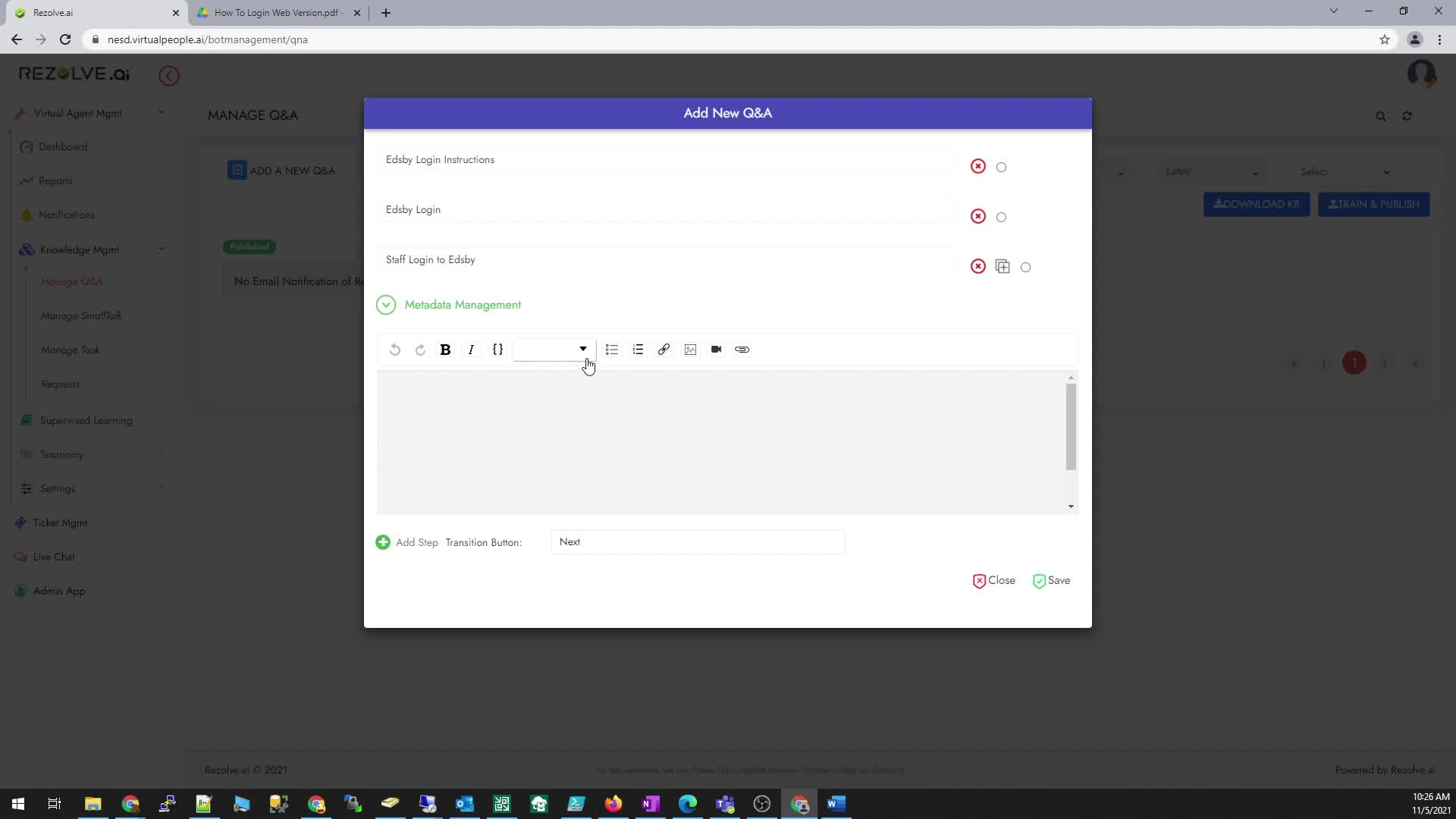Toggle radio button next to Edsby Login Instructions
Viewport: 1456px width, 819px height.
pos(1001,166)
